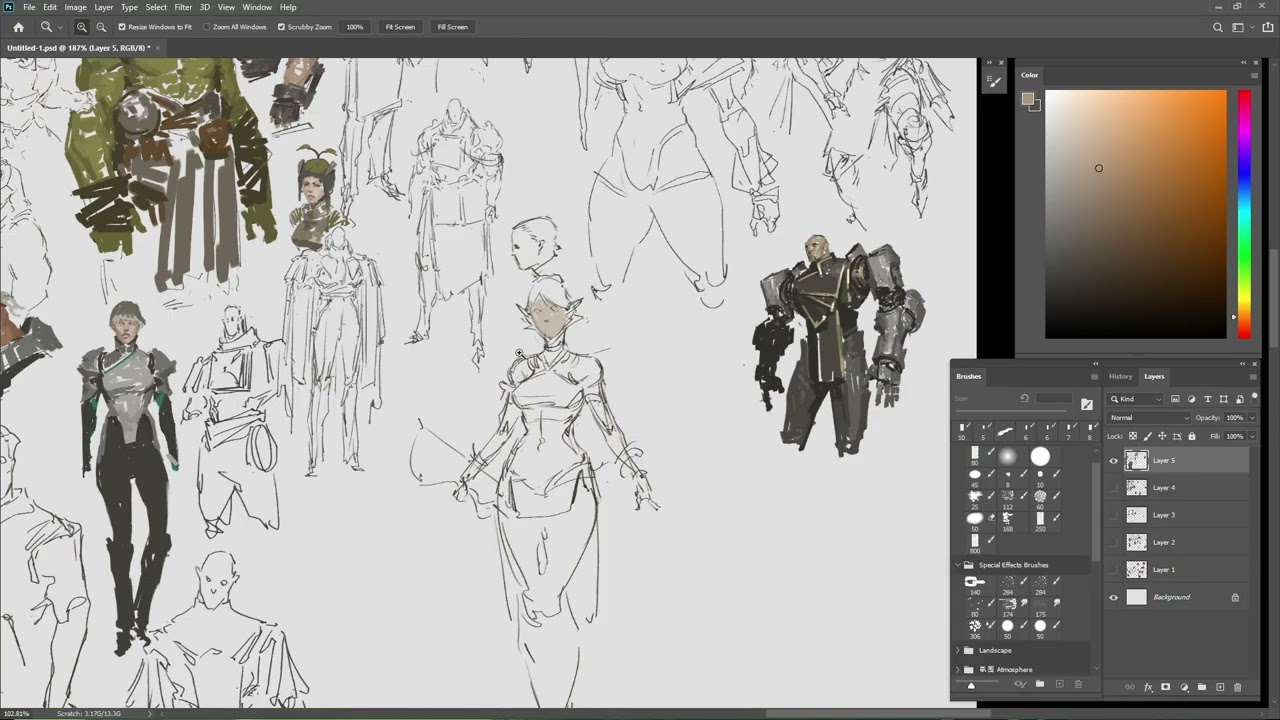
Task: Switch to the History tab
Action: pyautogui.click(x=1120, y=377)
